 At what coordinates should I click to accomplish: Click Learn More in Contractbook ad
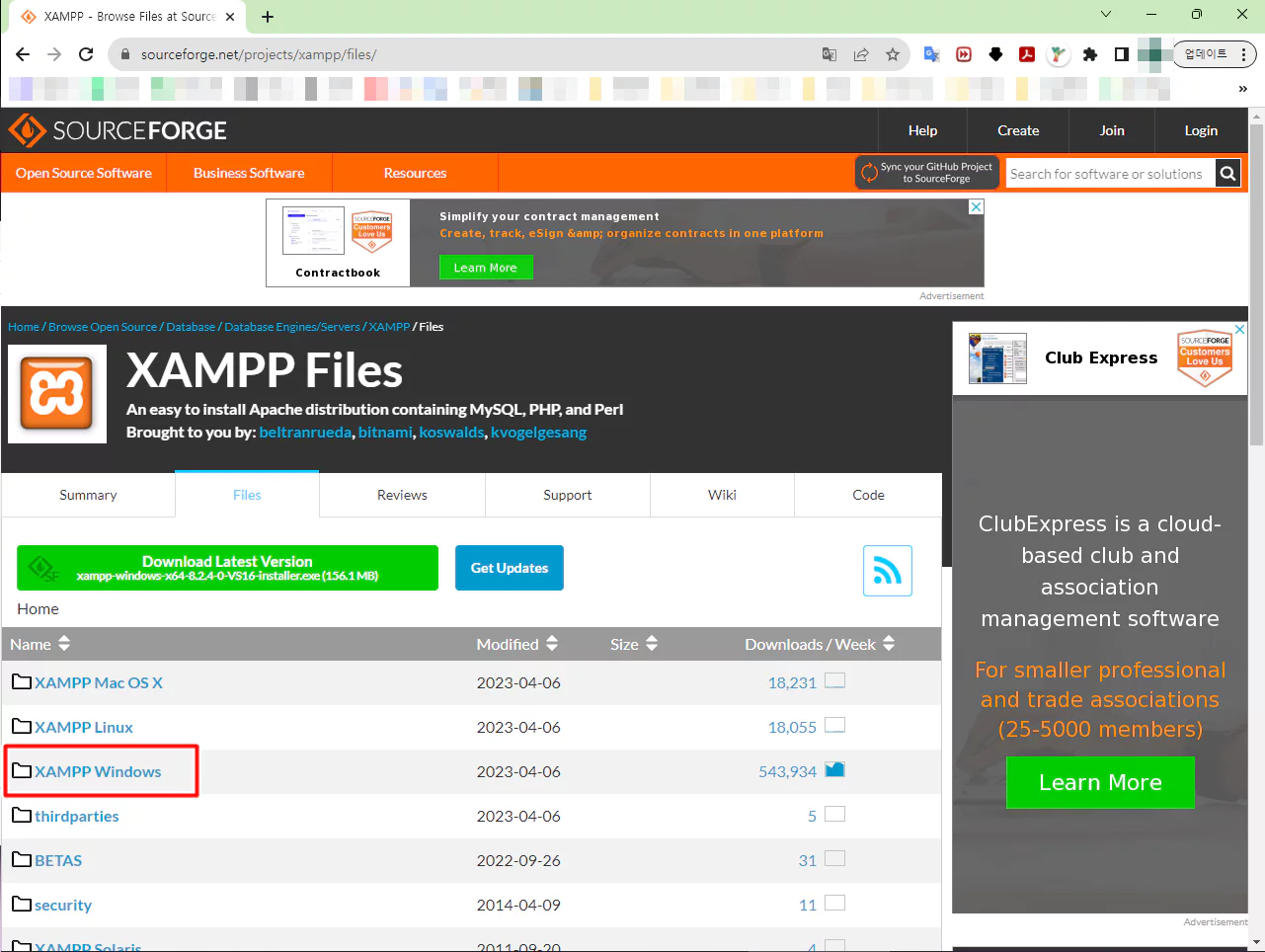point(485,268)
